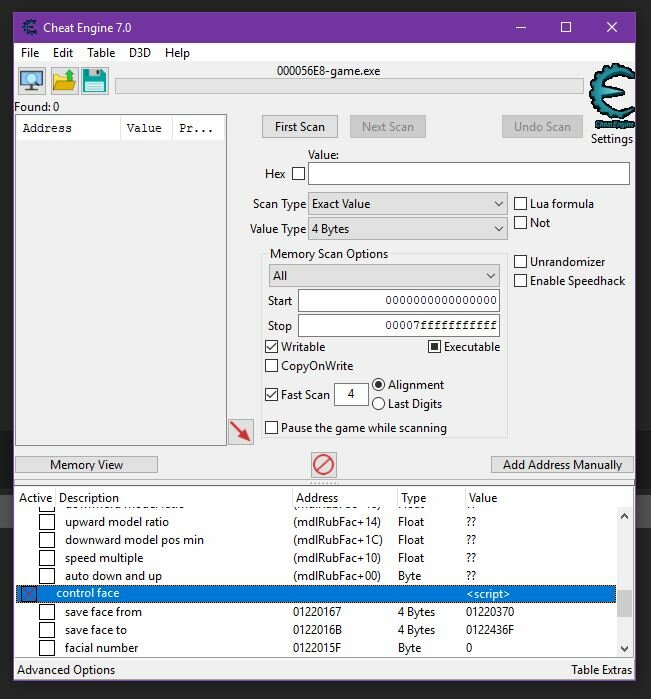
Task: Open the Value Type 4 Bytes dropdown
Action: pos(408,229)
